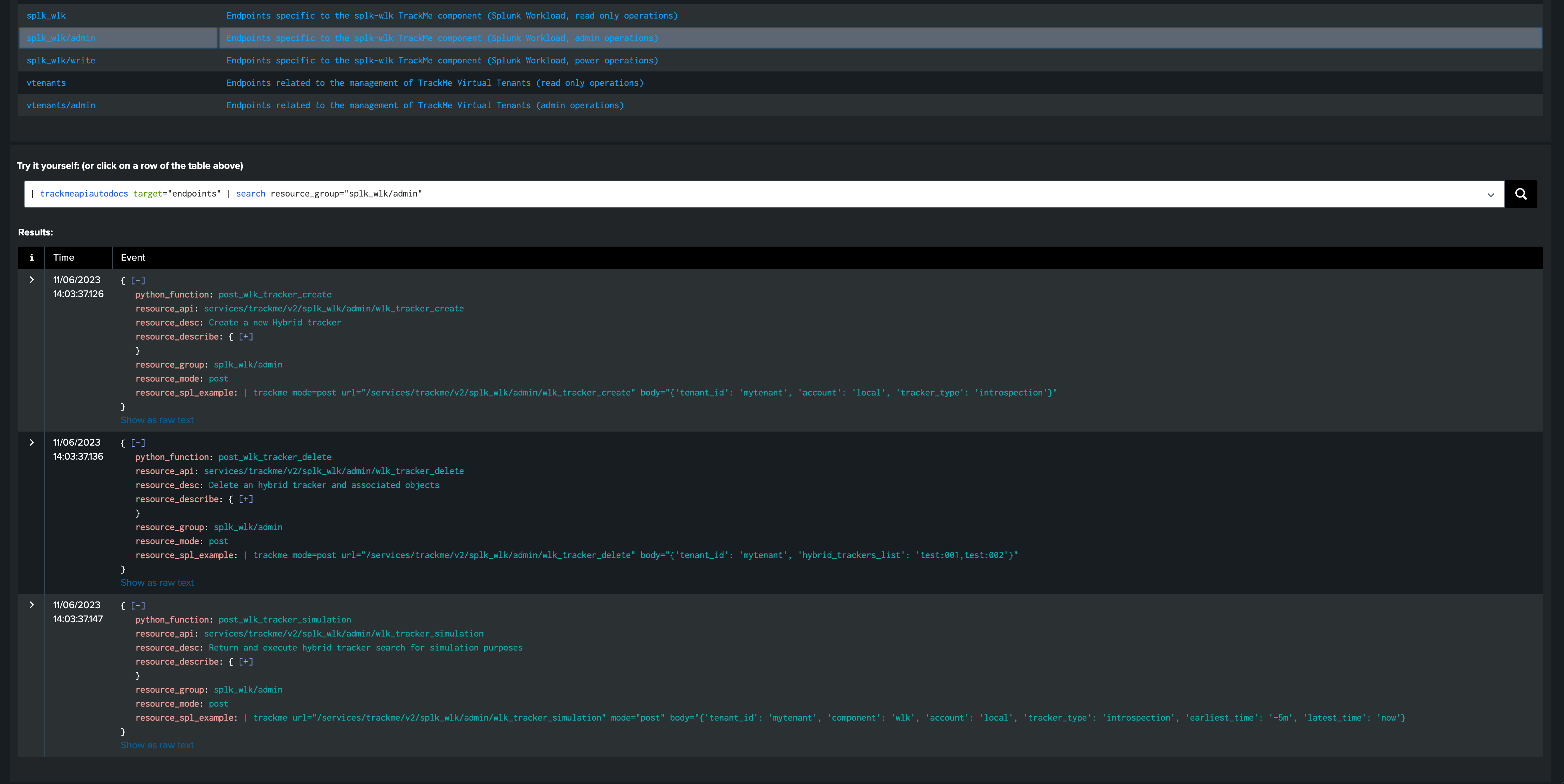This screenshot has width=1564, height=784.
Task: Show raw text for wlk_tracker_create event
Action: coord(157,420)
